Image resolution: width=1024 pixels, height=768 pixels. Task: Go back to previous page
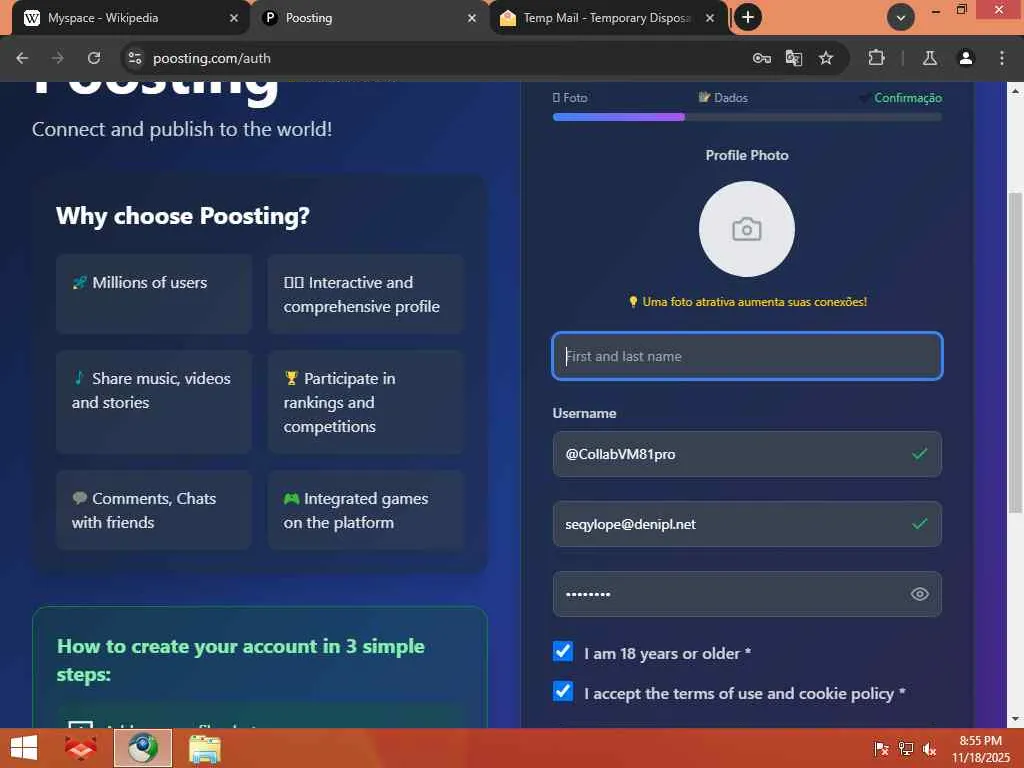[x=22, y=58]
